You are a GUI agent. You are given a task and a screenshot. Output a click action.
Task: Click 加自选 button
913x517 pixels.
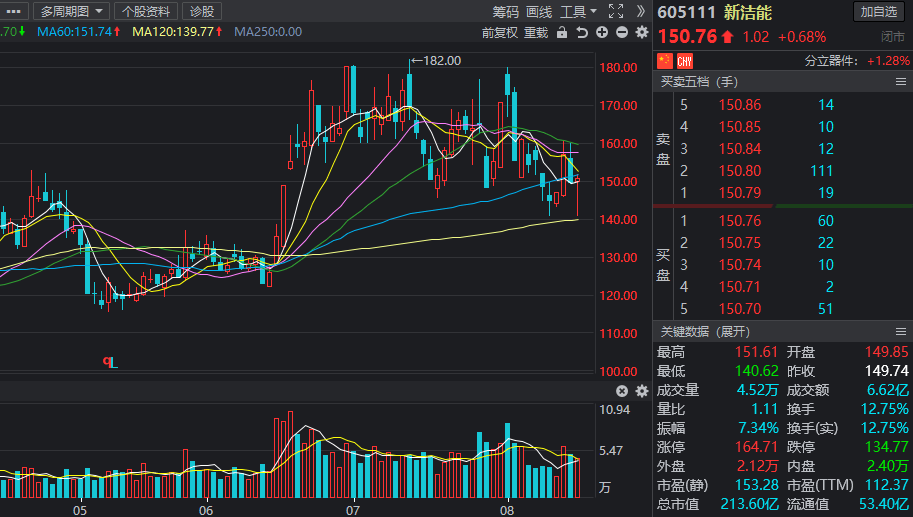(879, 12)
